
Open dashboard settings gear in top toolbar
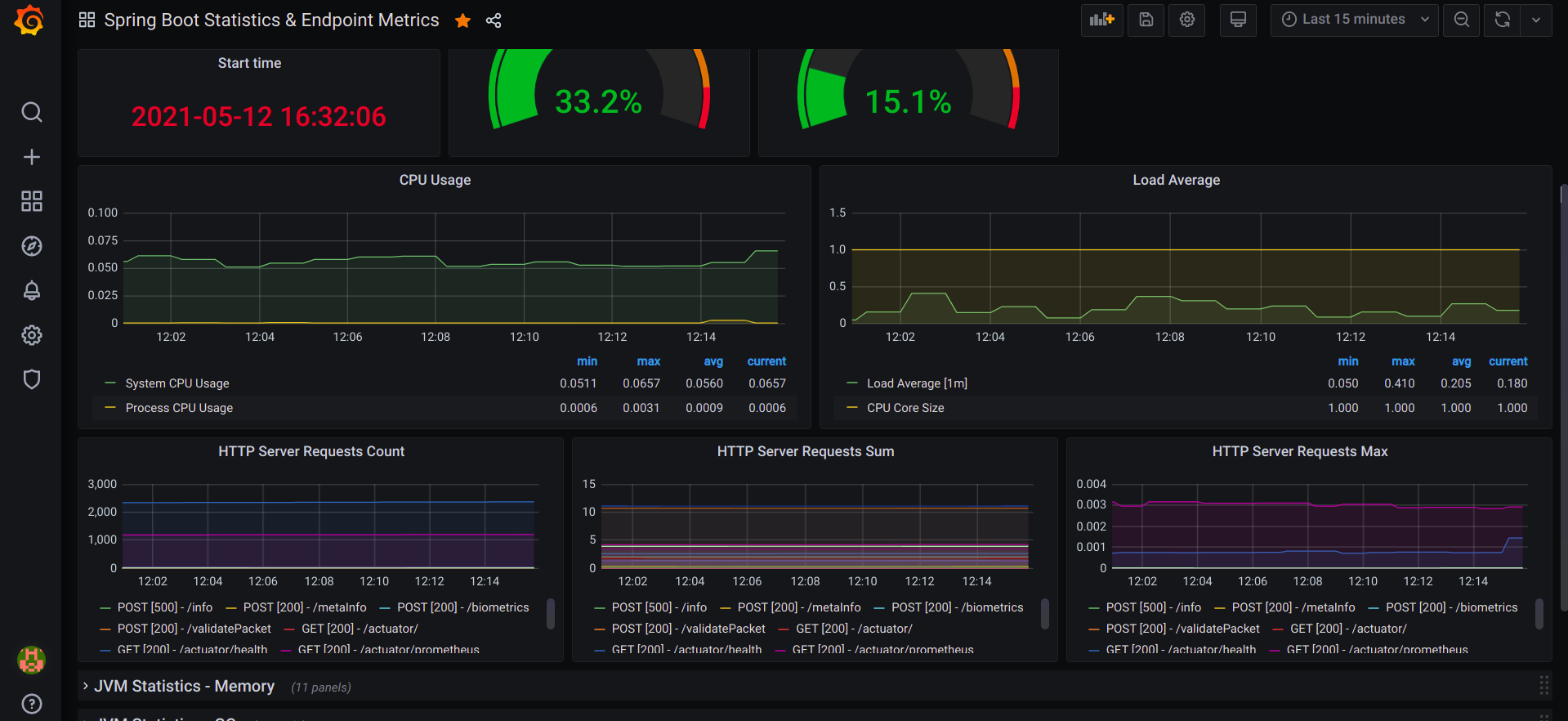(x=1186, y=20)
